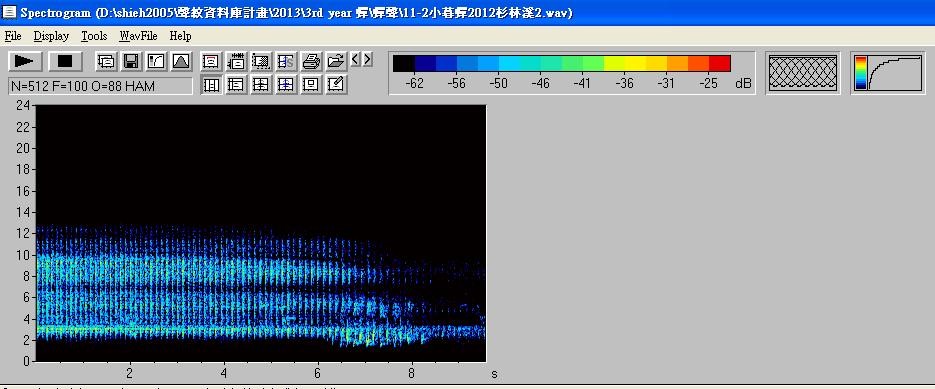
Task: Click the N=512 F=100 O=88 HAM parameters field
Action: click(x=101, y=86)
